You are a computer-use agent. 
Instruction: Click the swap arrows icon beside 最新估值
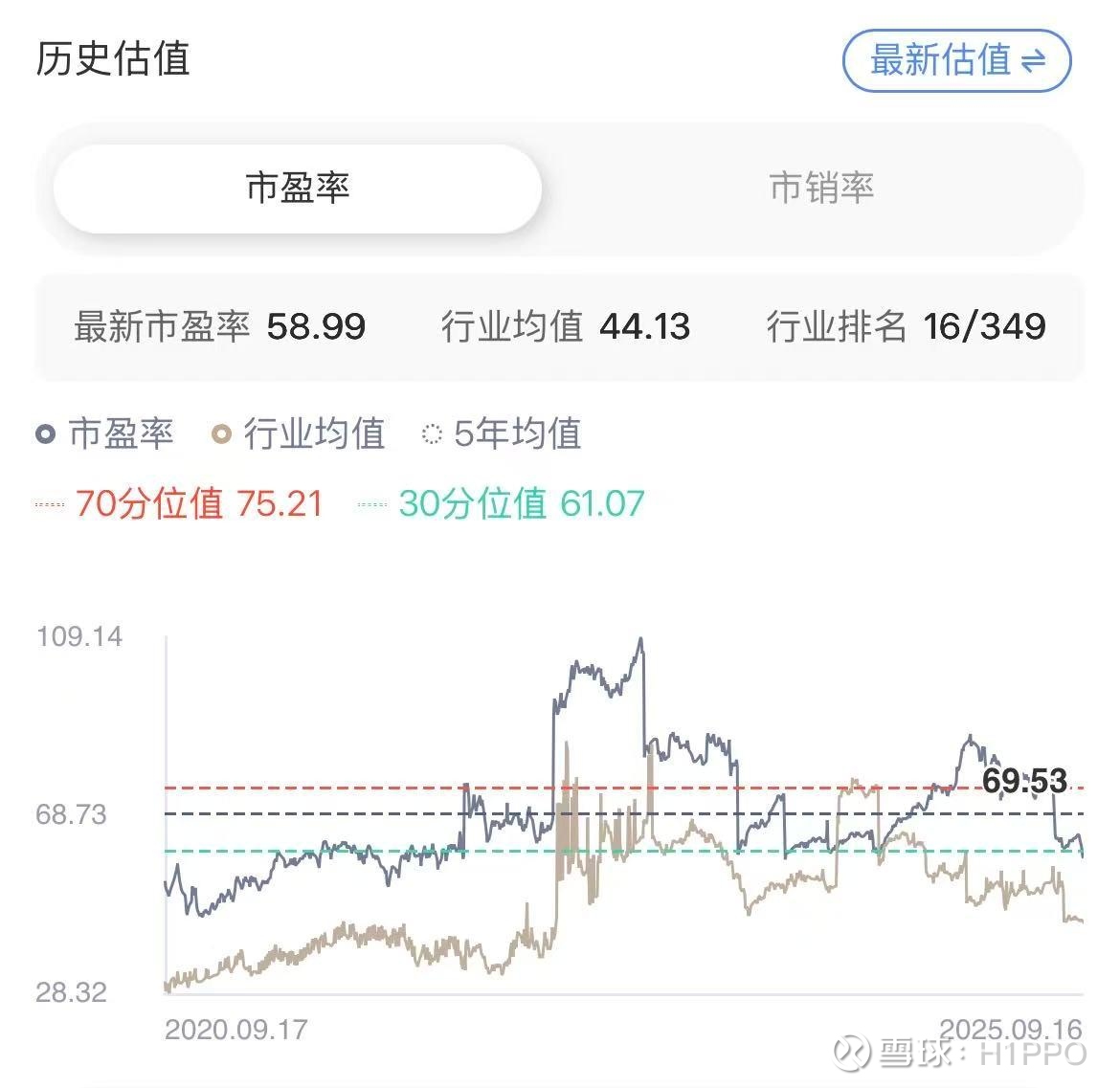coord(1033,62)
